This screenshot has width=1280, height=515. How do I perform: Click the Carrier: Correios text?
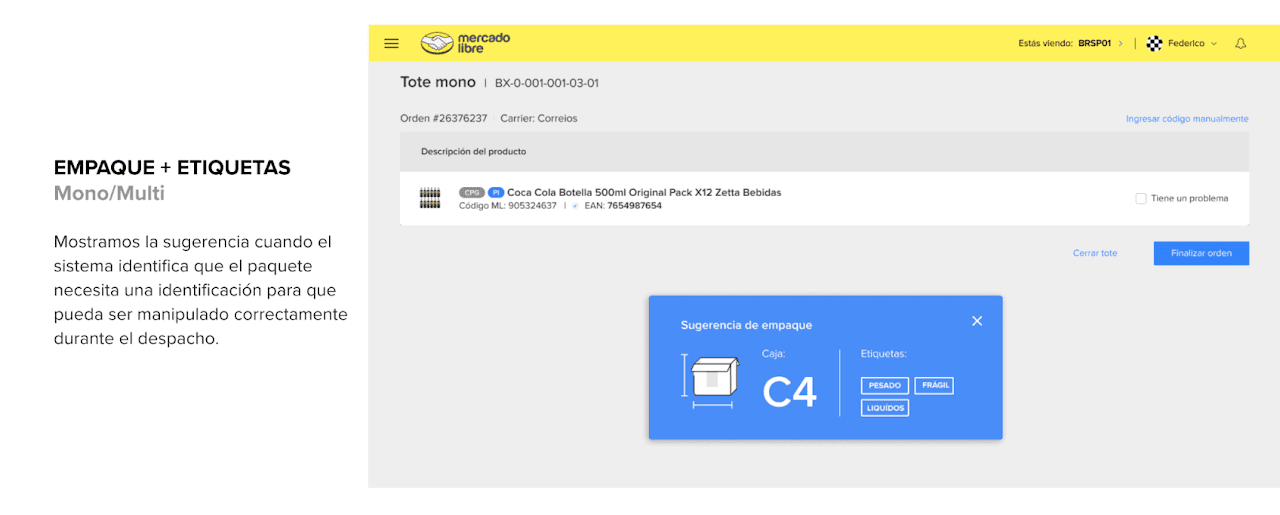point(539,118)
